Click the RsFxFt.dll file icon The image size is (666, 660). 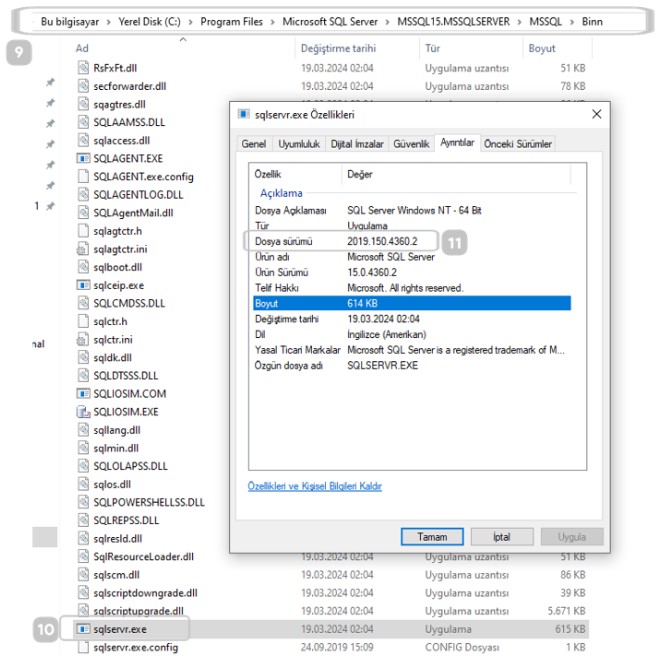pyautogui.click(x=84, y=68)
